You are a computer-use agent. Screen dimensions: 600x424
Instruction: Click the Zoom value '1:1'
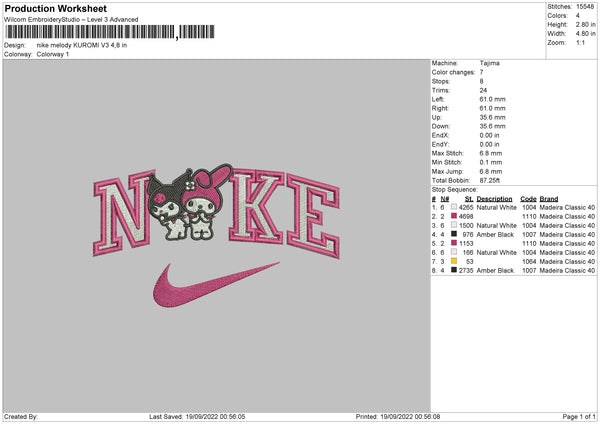pos(580,42)
